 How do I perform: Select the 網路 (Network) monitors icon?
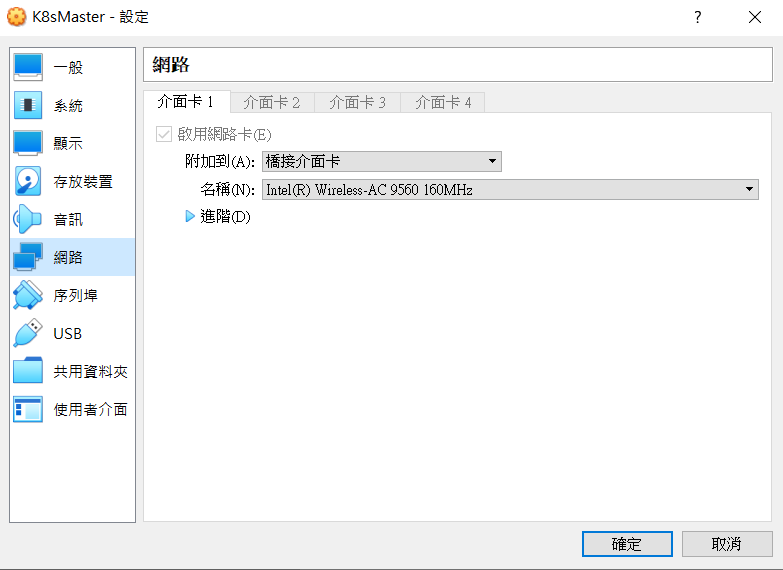pyautogui.click(x=28, y=257)
